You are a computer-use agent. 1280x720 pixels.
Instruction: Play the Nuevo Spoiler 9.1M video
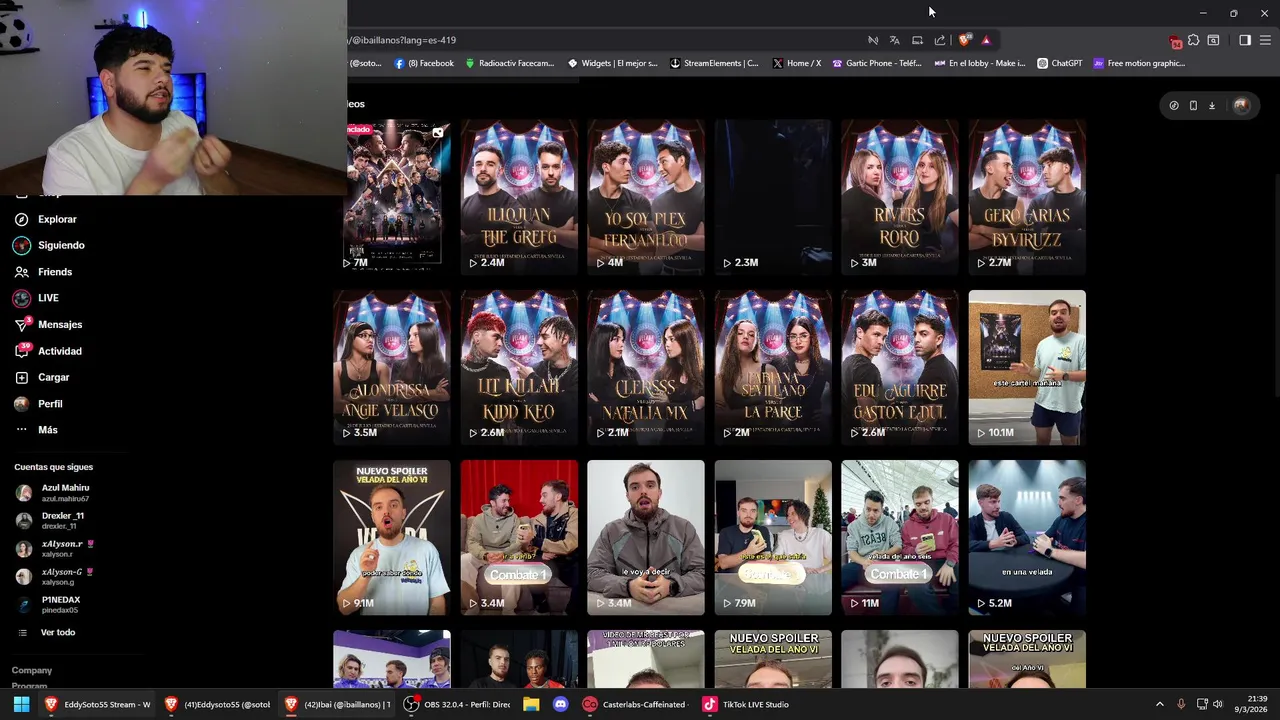(392, 537)
